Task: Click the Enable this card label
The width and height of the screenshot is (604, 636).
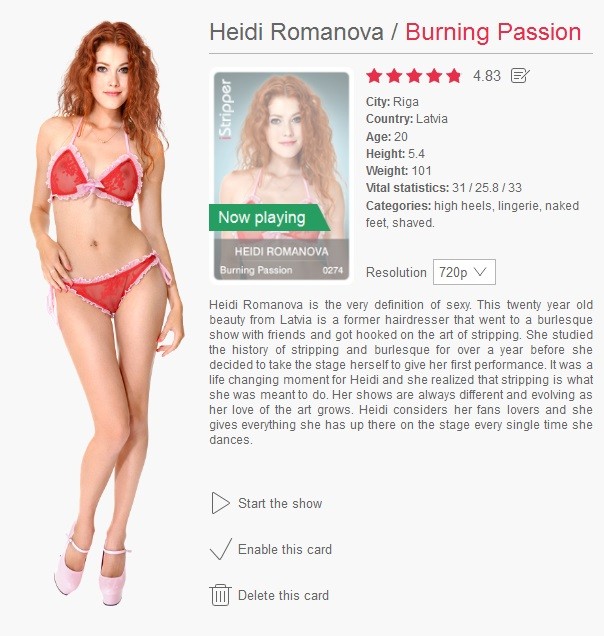Action: [x=285, y=549]
